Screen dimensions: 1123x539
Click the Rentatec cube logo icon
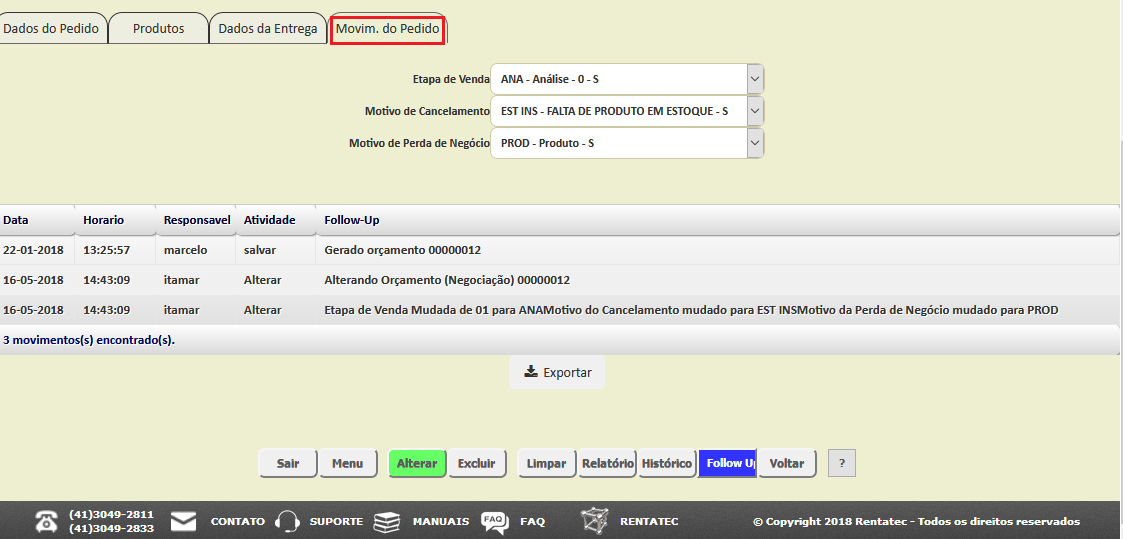click(x=593, y=521)
